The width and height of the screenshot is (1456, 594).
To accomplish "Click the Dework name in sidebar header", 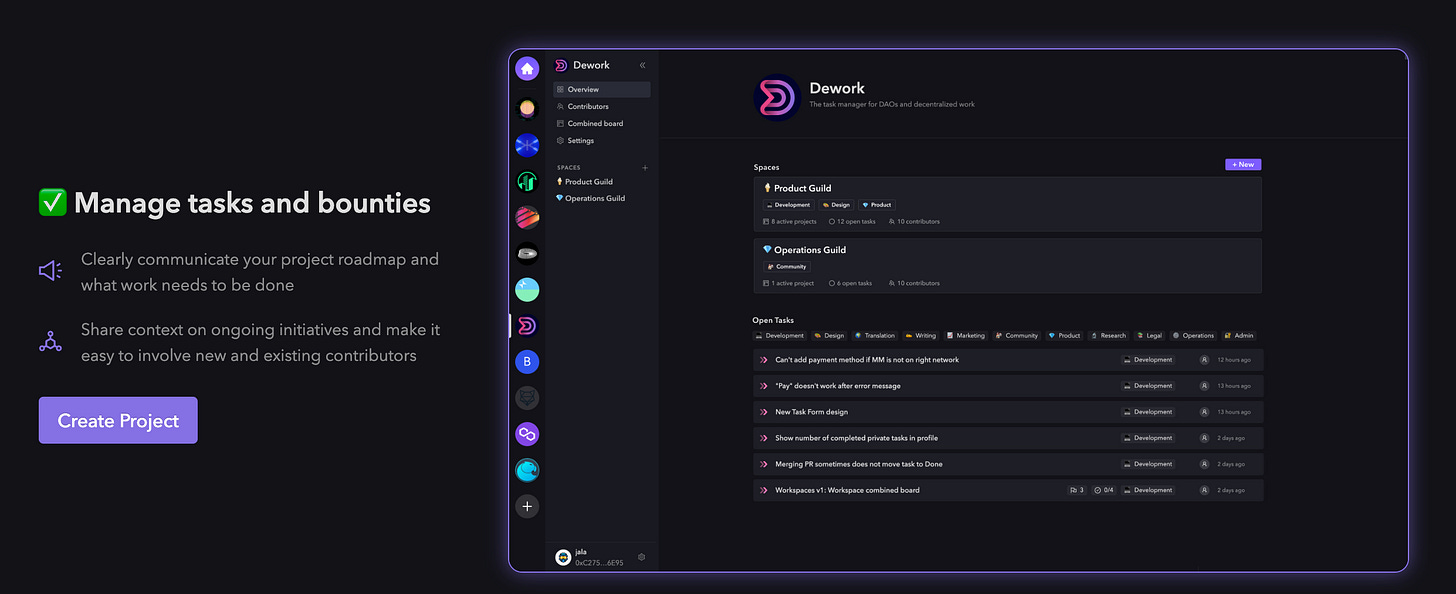I will [x=591, y=65].
